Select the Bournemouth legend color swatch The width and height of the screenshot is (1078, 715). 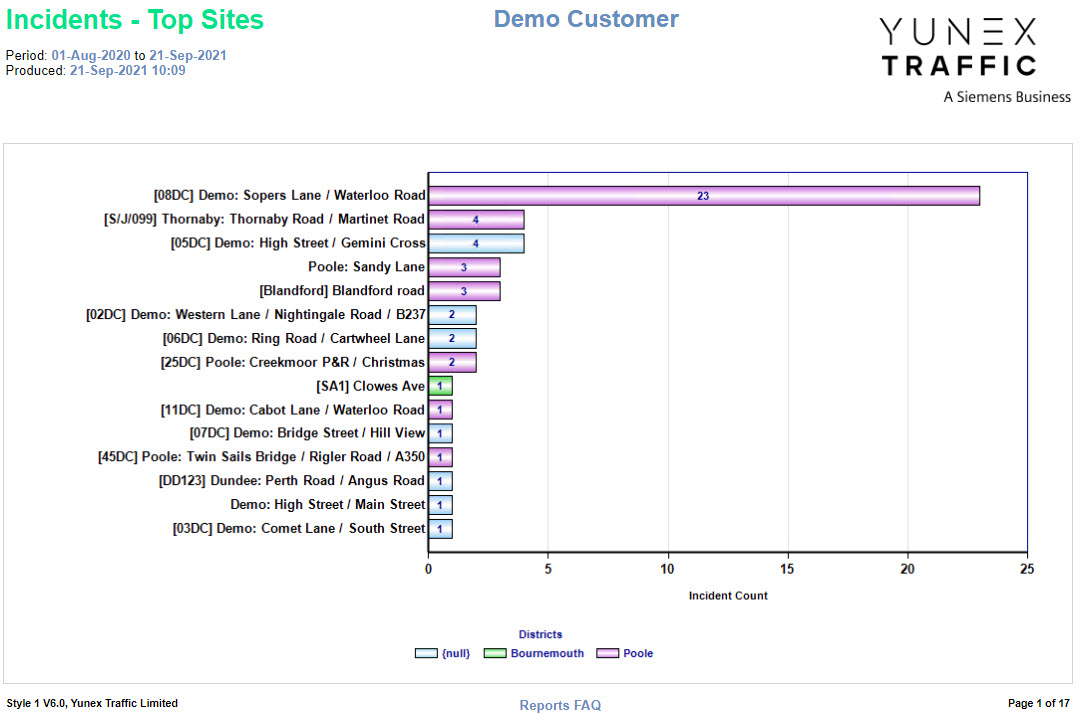click(x=495, y=653)
